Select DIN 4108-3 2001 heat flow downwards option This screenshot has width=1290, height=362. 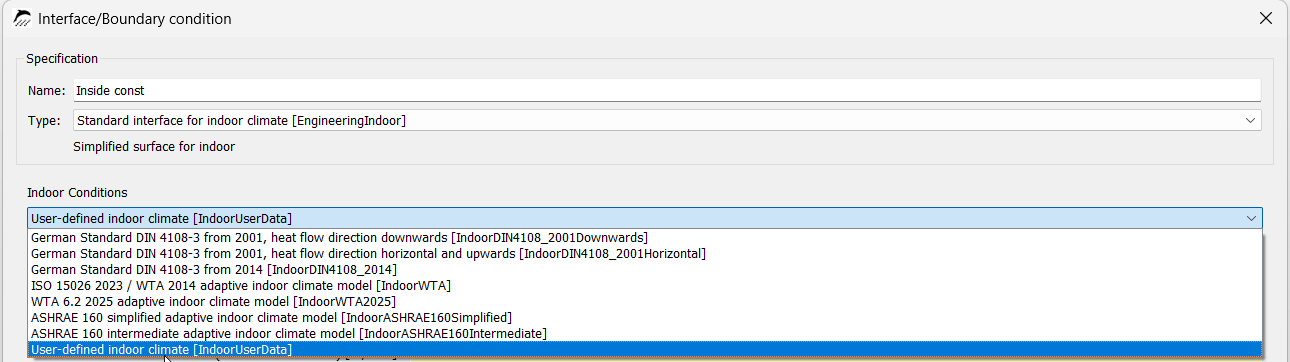[x=645, y=238]
